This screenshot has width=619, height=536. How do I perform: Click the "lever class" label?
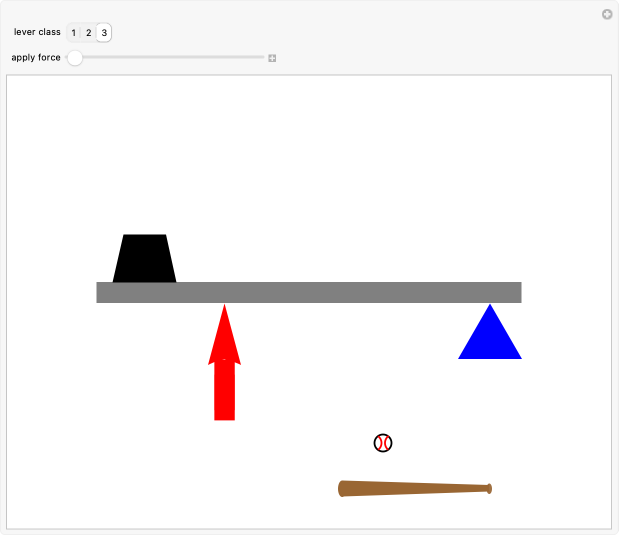click(x=37, y=33)
